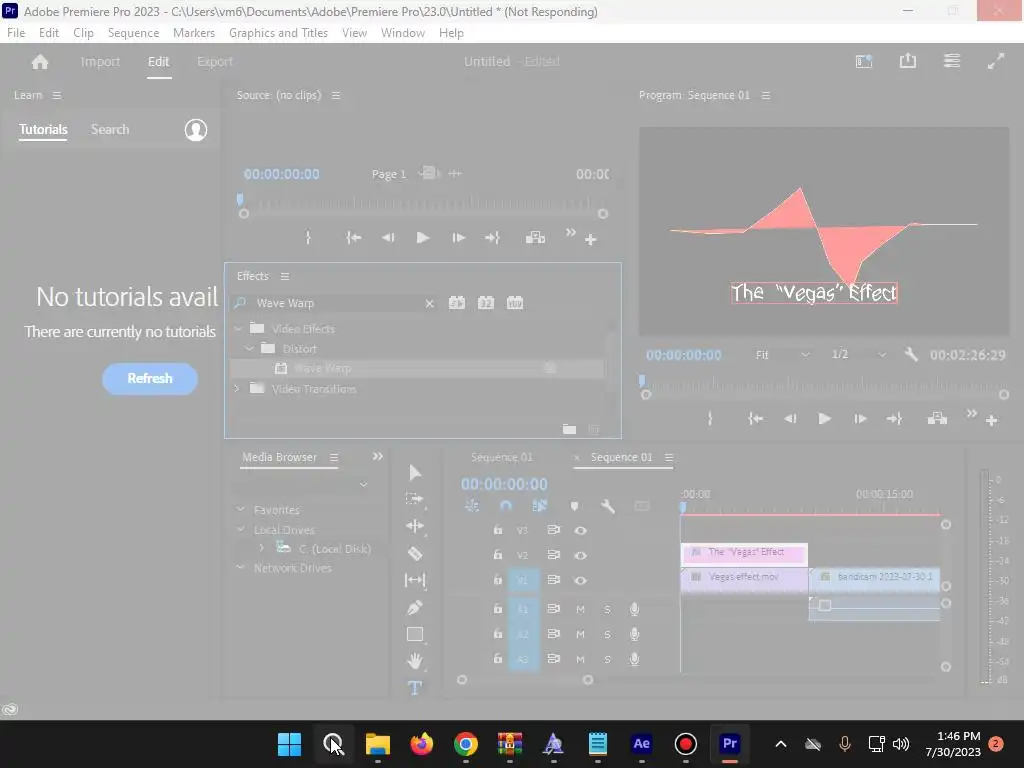Click the Accelerated Effects filter icon
The height and width of the screenshot is (768, 1024).
tap(456, 303)
